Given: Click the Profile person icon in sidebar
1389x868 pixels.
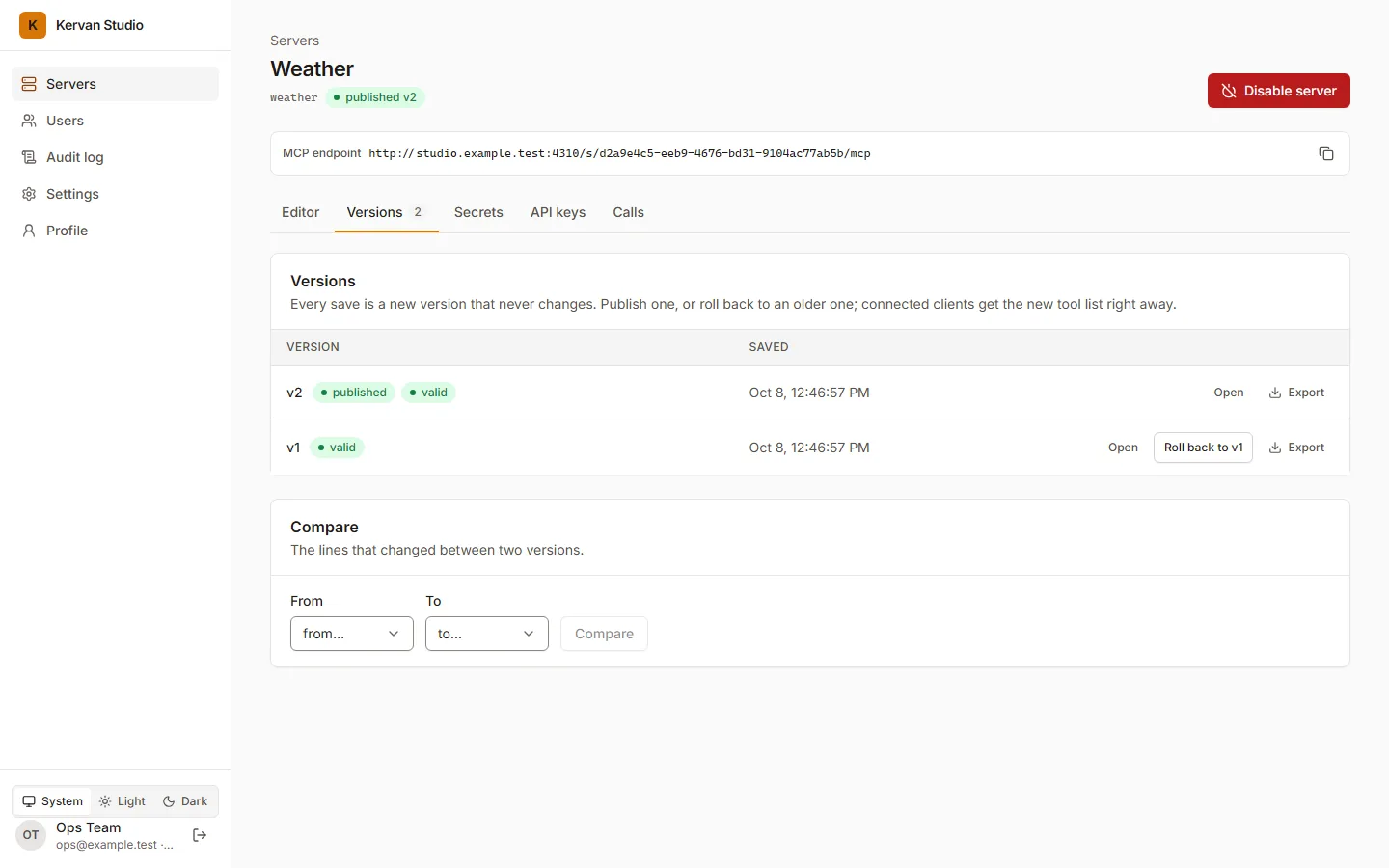Looking at the screenshot, I should (x=29, y=231).
